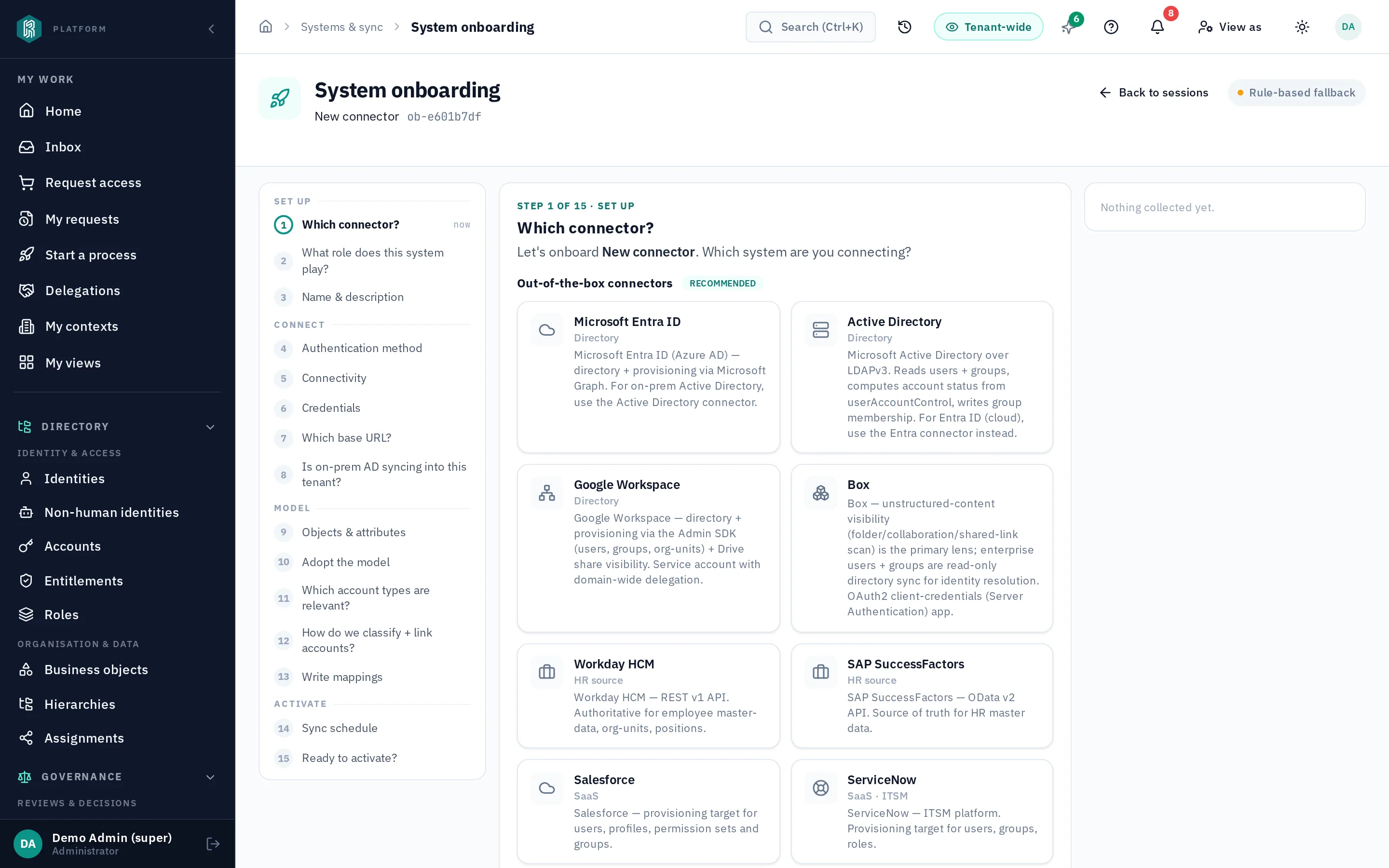Screen dimensions: 1389x868
Task: Toggle Tenant-wide visibility scope
Action: tap(988, 27)
